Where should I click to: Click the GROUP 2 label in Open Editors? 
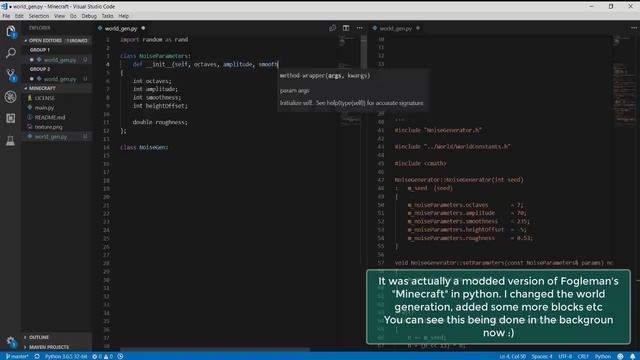tap(40, 69)
